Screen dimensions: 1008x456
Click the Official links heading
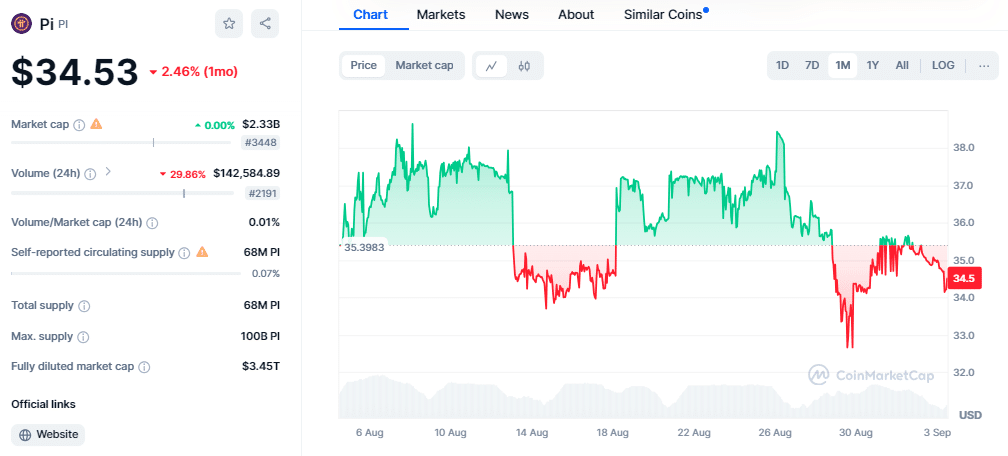pos(44,404)
